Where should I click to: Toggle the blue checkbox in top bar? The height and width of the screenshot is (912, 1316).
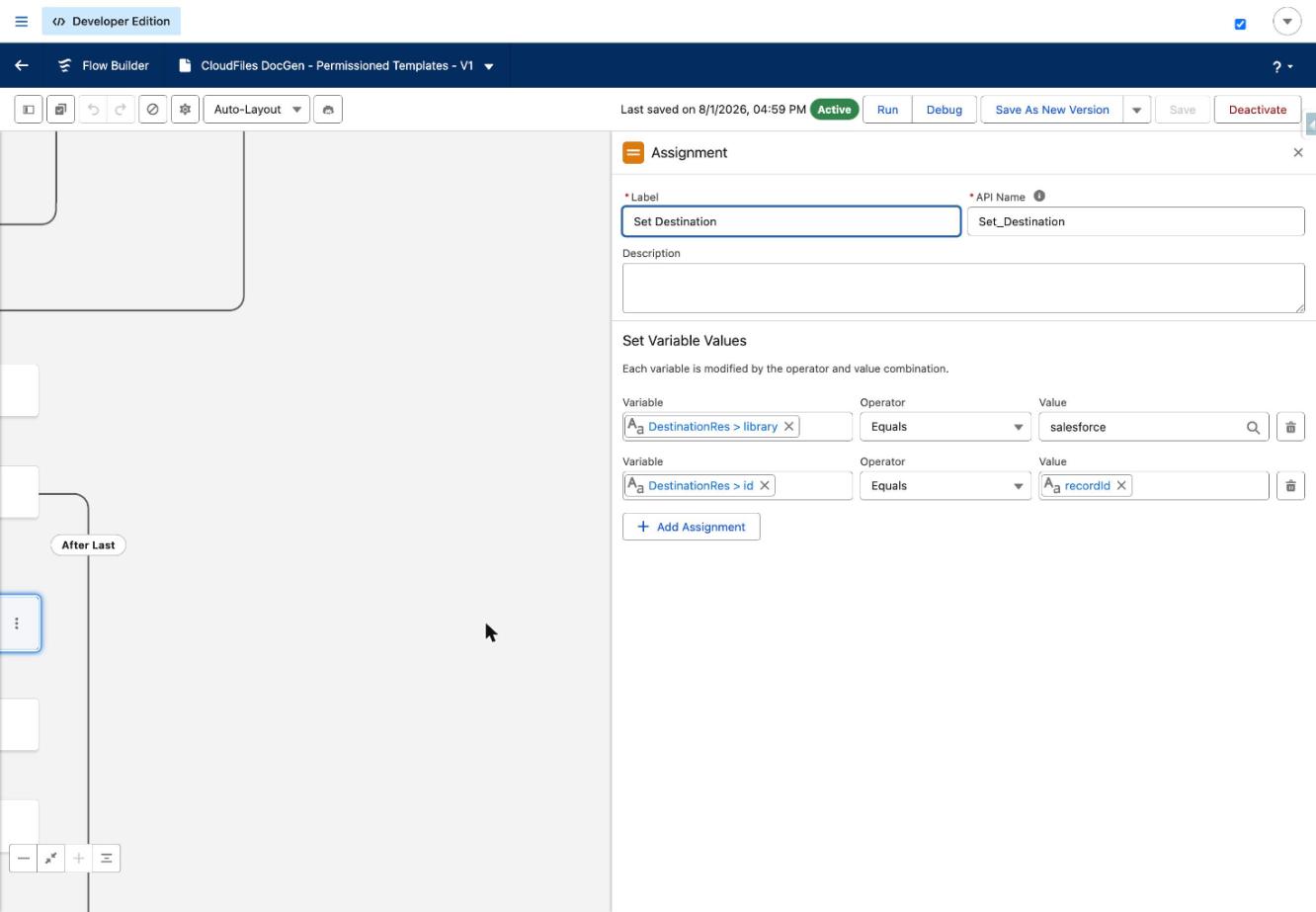[1240, 24]
